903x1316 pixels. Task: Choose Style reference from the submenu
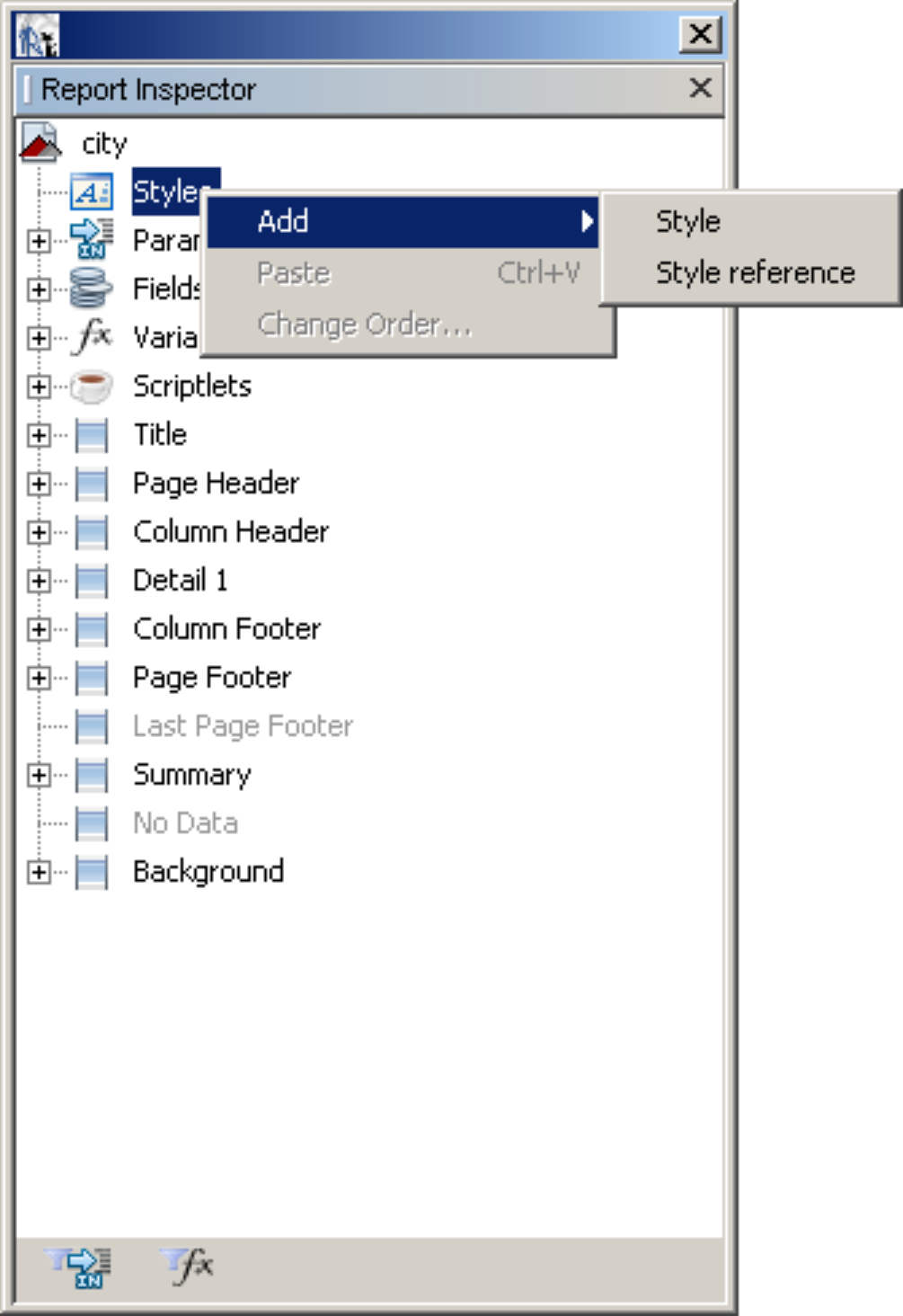point(755,272)
